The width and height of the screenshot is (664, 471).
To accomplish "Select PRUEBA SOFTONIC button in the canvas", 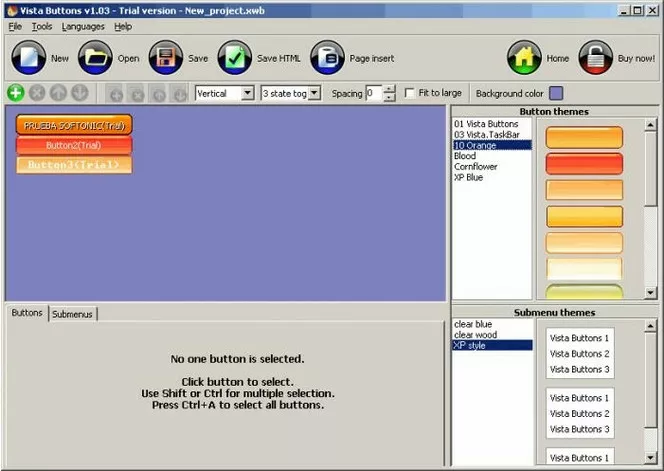I will tap(74, 126).
